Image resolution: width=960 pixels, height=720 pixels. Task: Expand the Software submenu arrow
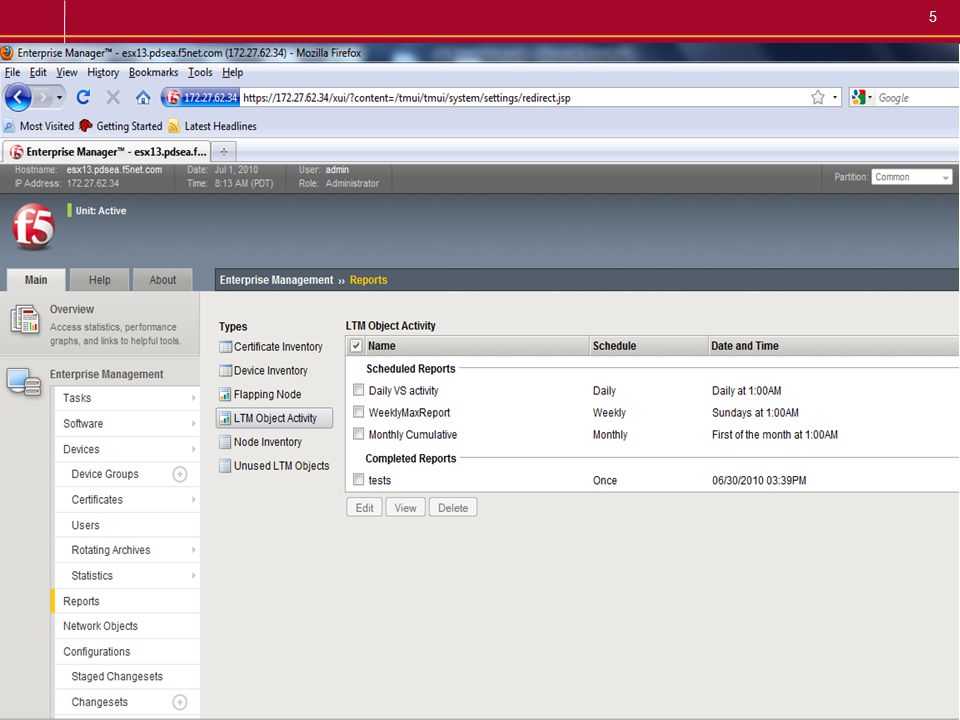[193, 424]
